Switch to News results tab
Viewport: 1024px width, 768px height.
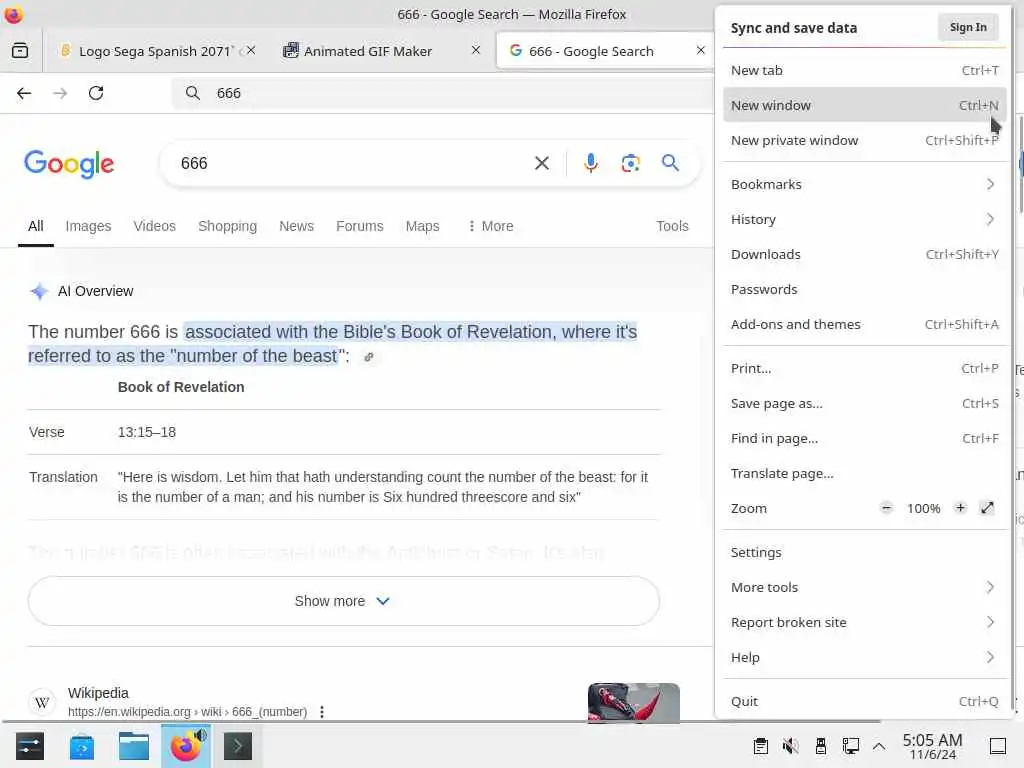[x=296, y=226]
